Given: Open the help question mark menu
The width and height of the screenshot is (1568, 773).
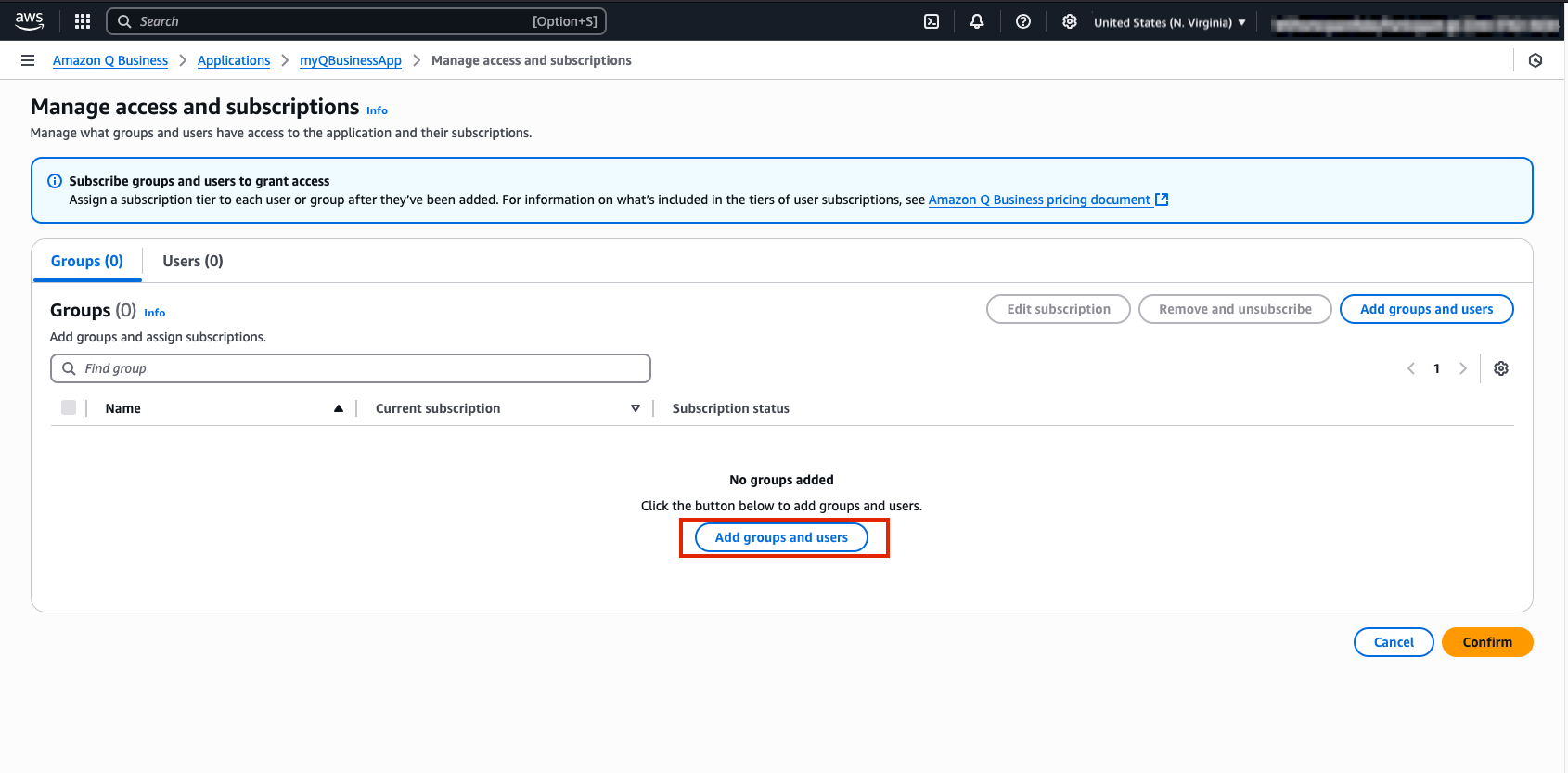Looking at the screenshot, I should pyautogui.click(x=1023, y=21).
